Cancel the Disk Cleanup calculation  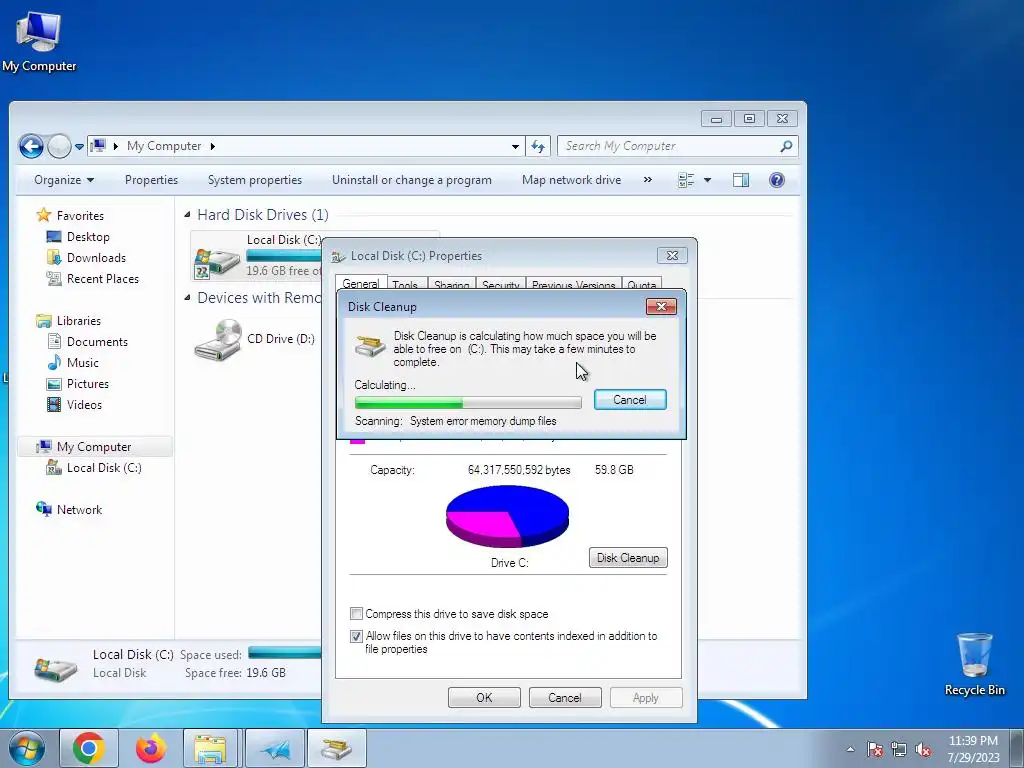(630, 400)
